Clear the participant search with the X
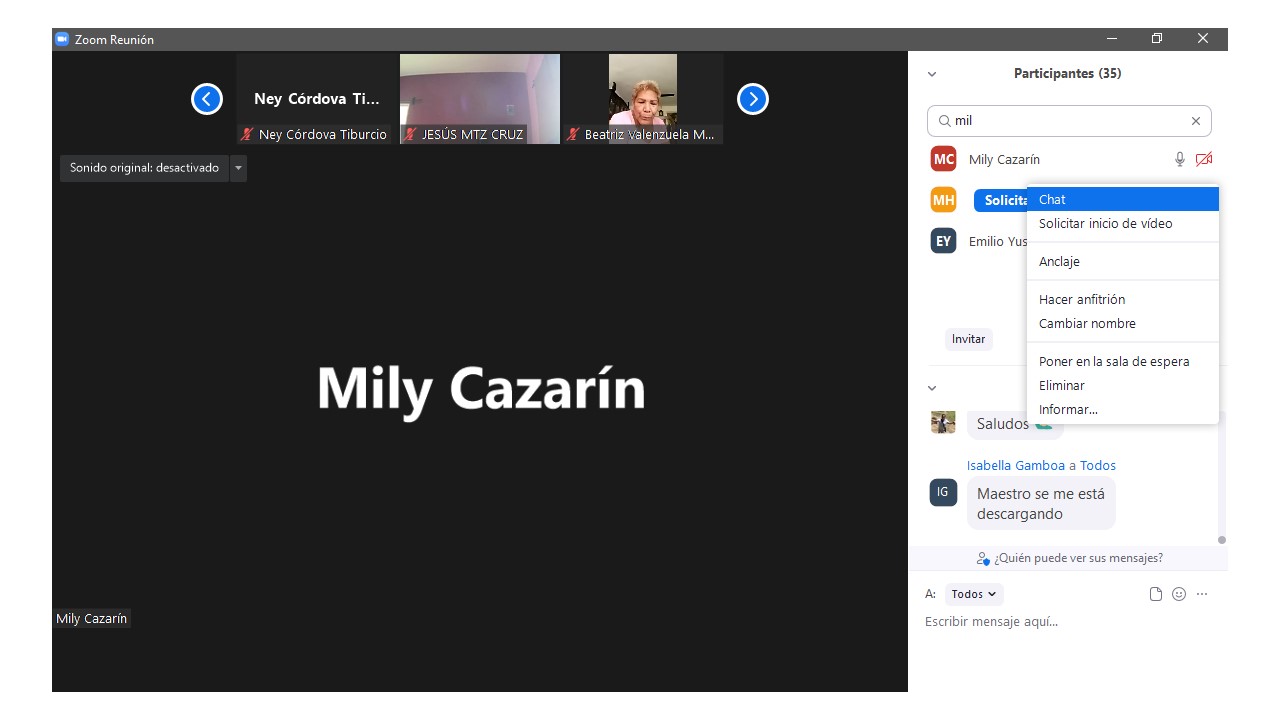The height and width of the screenshot is (720, 1280). tap(1195, 121)
